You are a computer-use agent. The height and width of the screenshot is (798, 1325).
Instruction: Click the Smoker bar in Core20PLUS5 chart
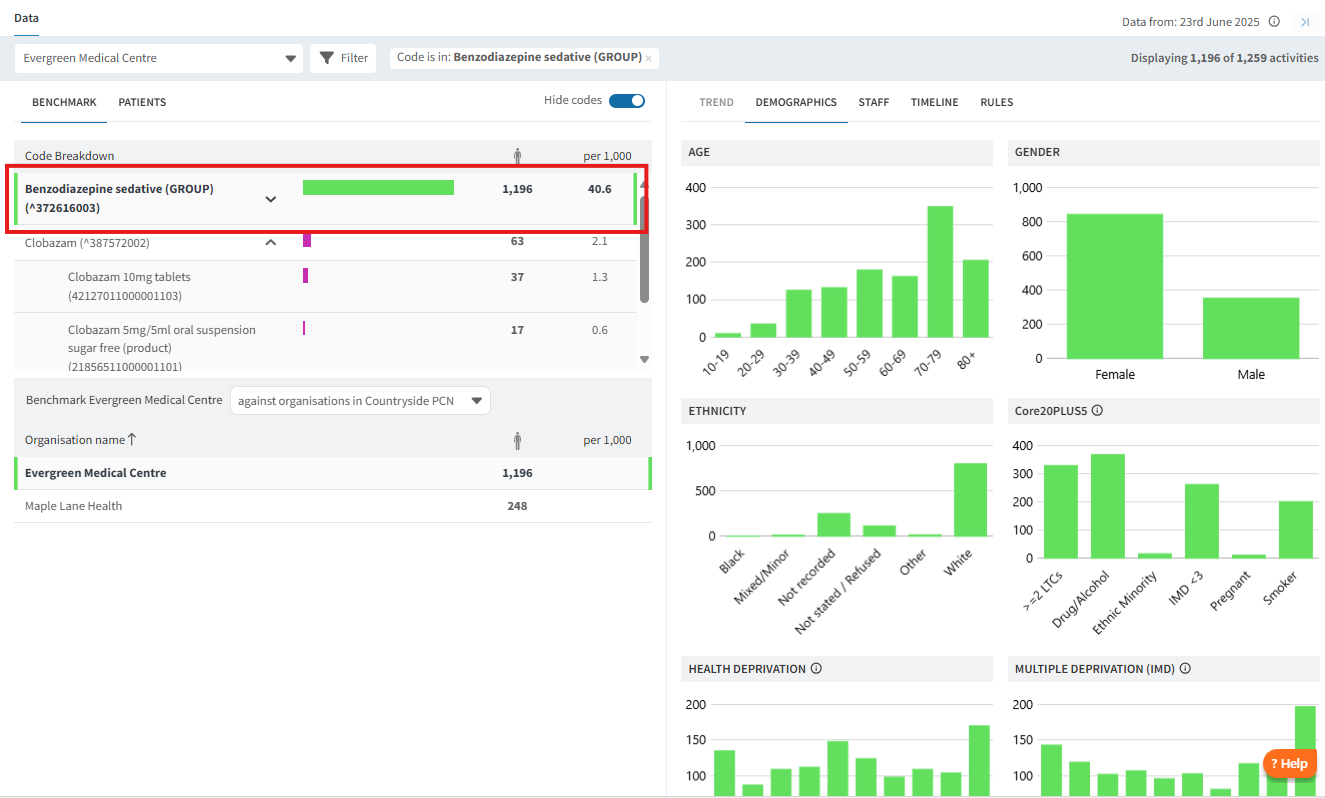(x=1295, y=530)
